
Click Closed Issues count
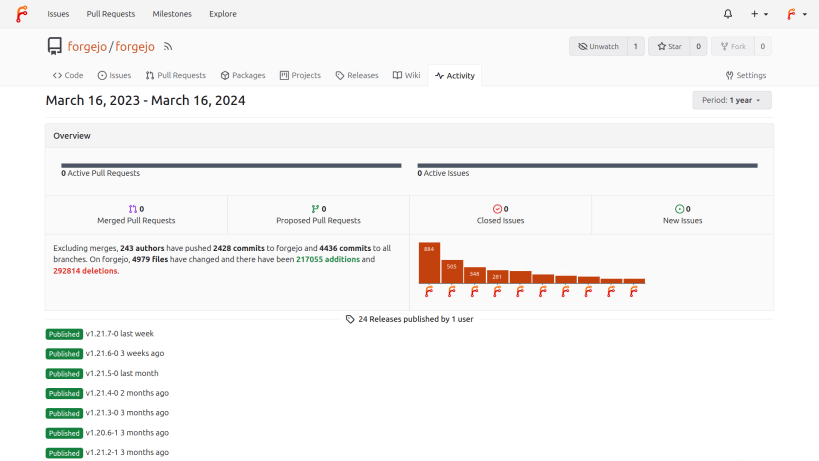506,209
